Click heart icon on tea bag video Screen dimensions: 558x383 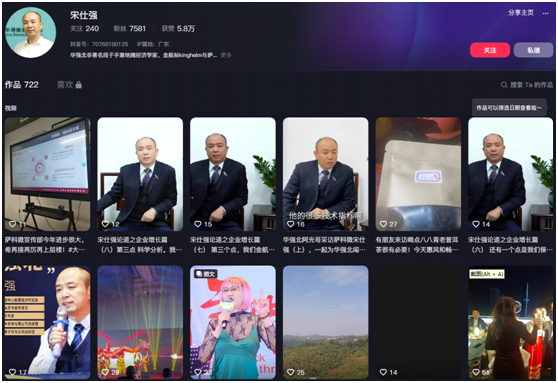coord(383,224)
